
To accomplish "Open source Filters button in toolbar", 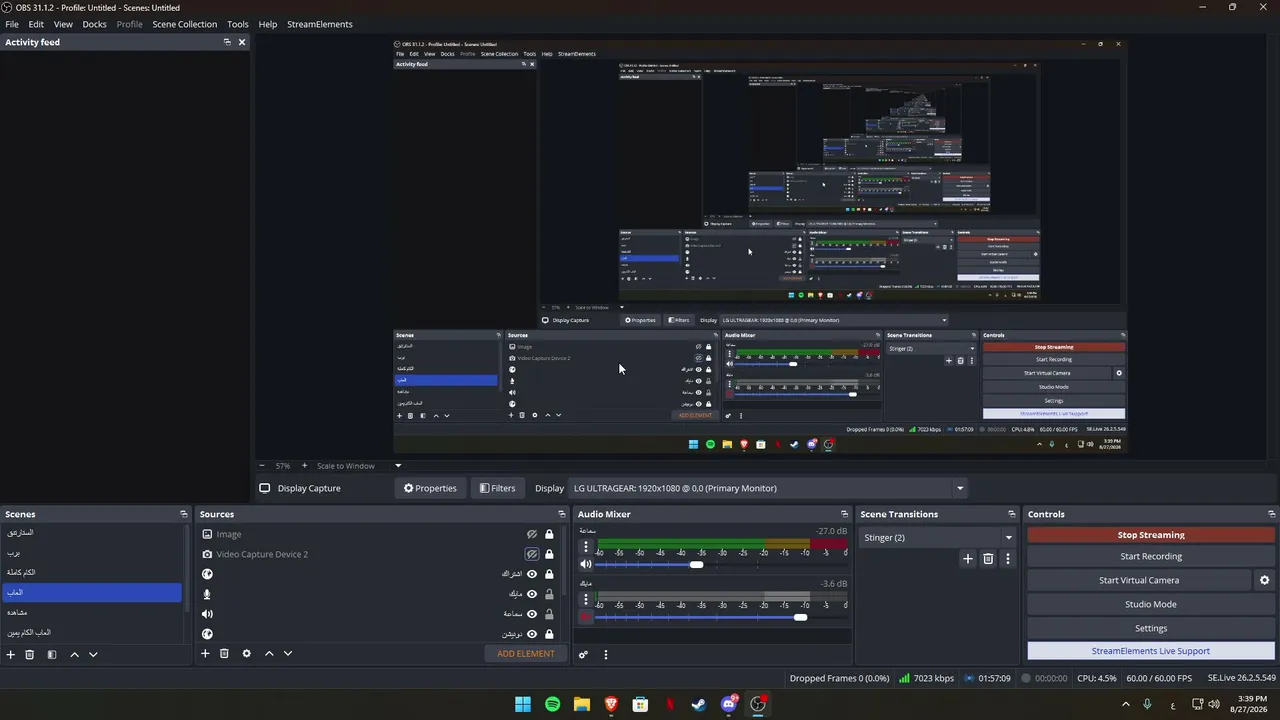I will 497,488.
